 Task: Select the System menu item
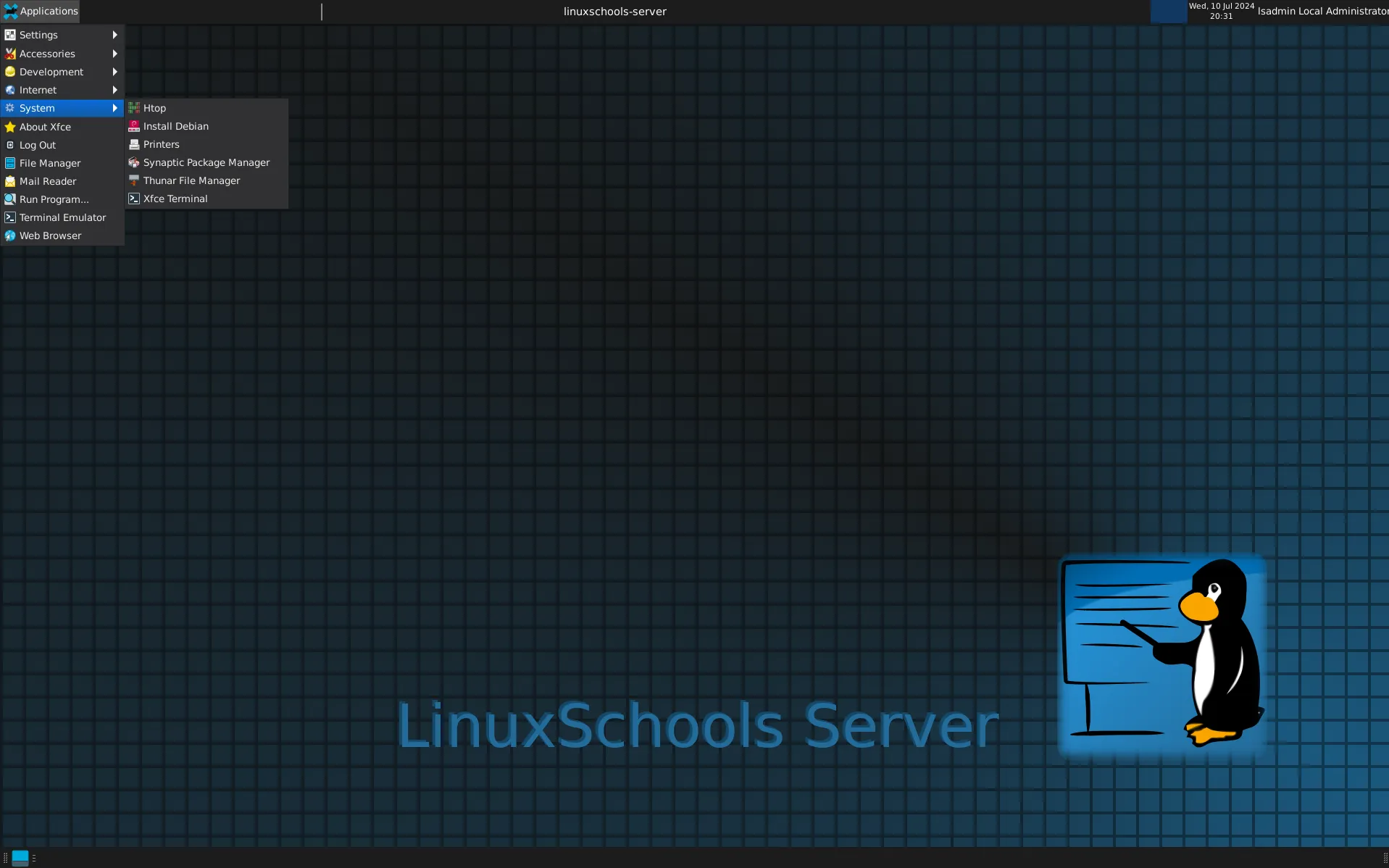[37, 107]
